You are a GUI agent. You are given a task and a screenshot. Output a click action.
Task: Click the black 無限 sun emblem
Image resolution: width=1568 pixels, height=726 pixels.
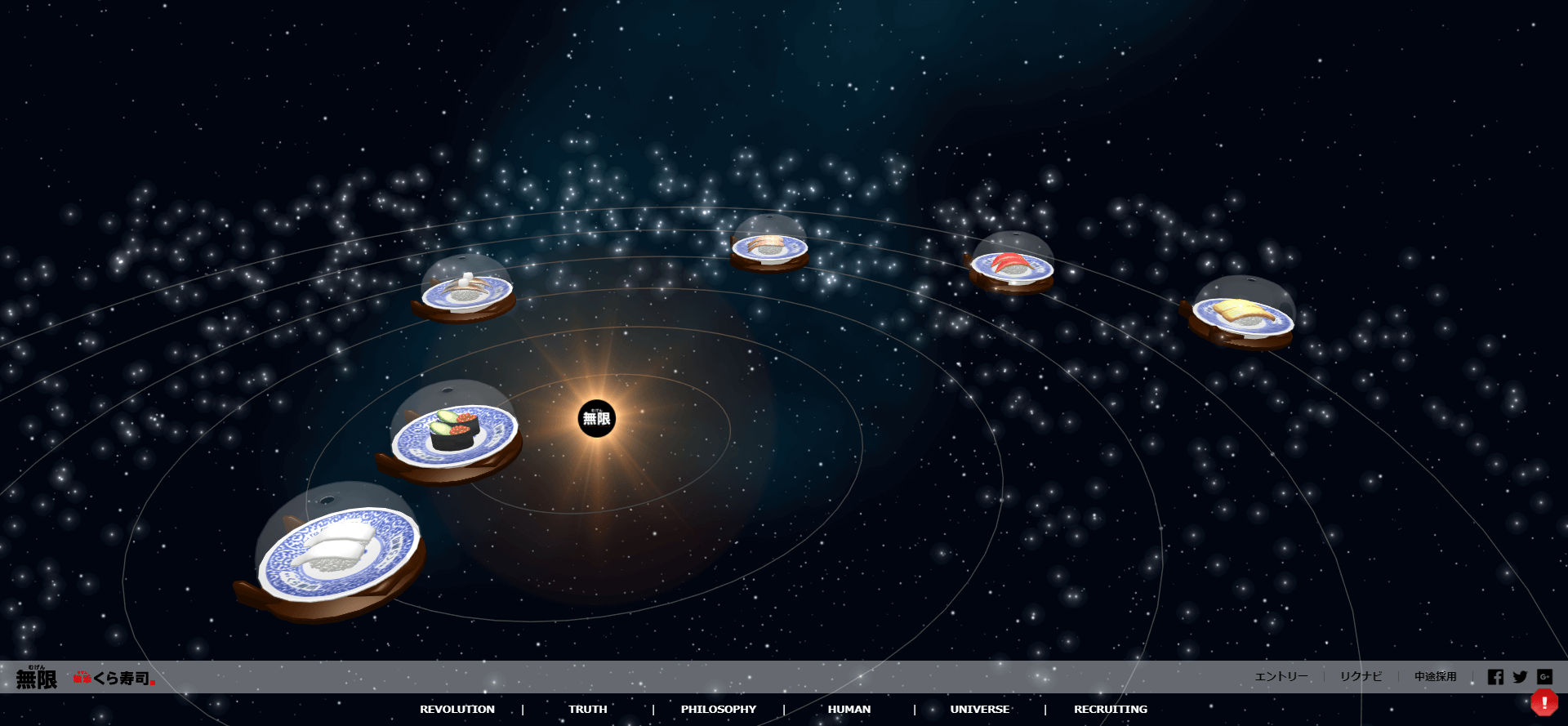tap(597, 419)
